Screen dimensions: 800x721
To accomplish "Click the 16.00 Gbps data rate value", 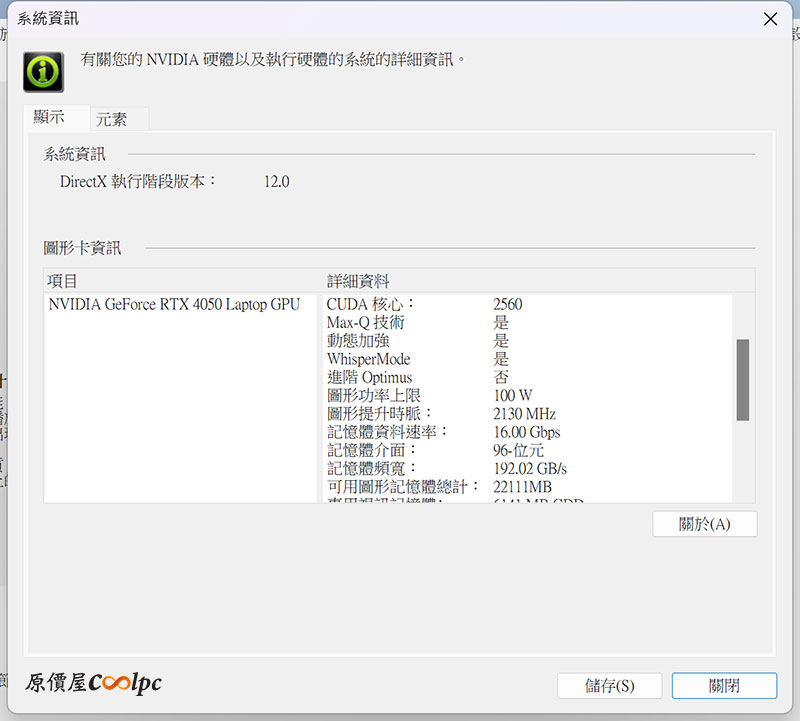I will [x=527, y=432].
